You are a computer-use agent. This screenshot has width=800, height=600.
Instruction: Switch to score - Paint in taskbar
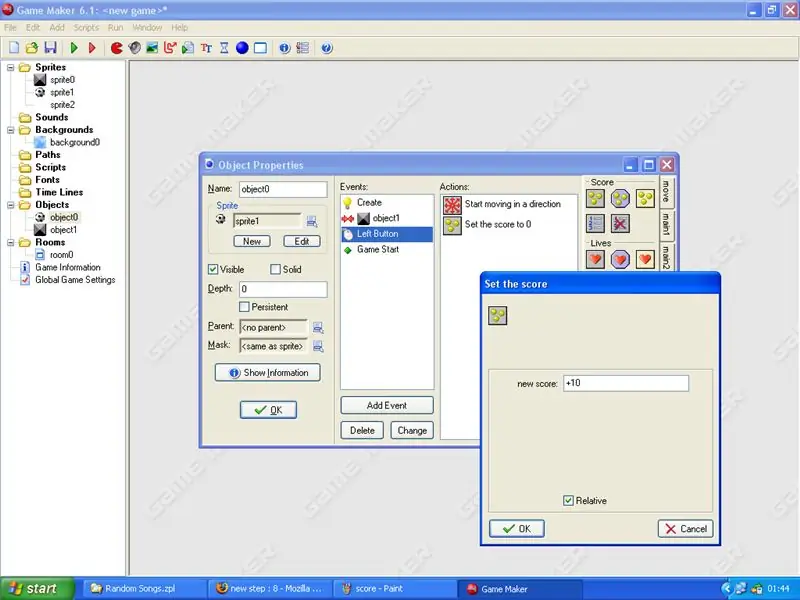click(395, 588)
